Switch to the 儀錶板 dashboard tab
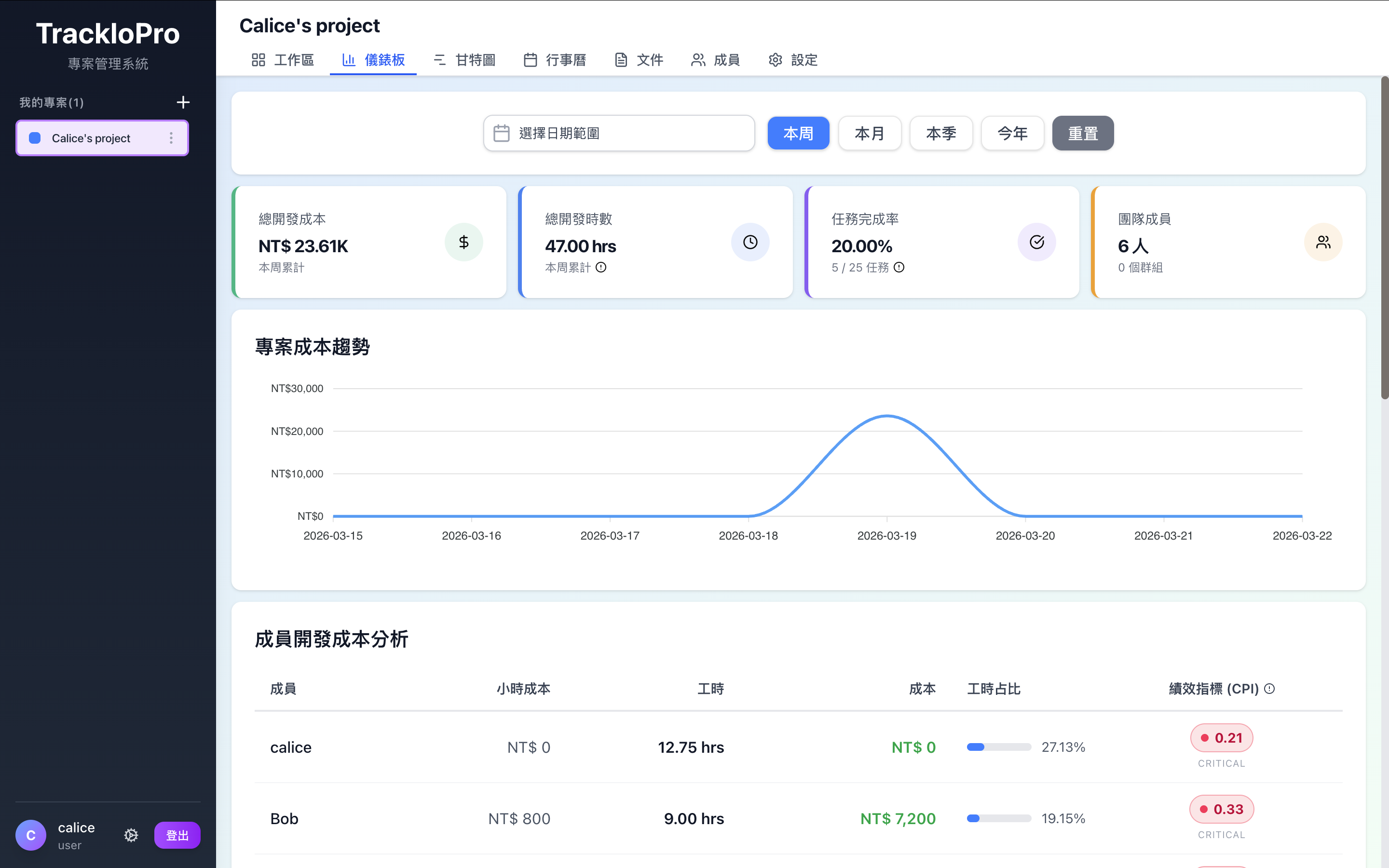Image resolution: width=1389 pixels, height=868 pixels. click(x=373, y=60)
